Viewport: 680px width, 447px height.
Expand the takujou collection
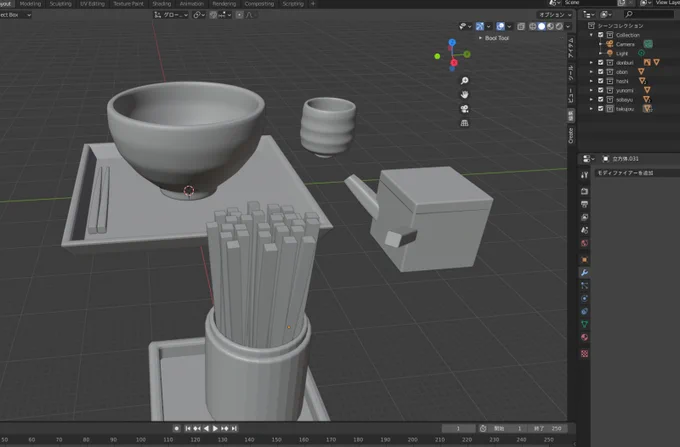(591, 108)
